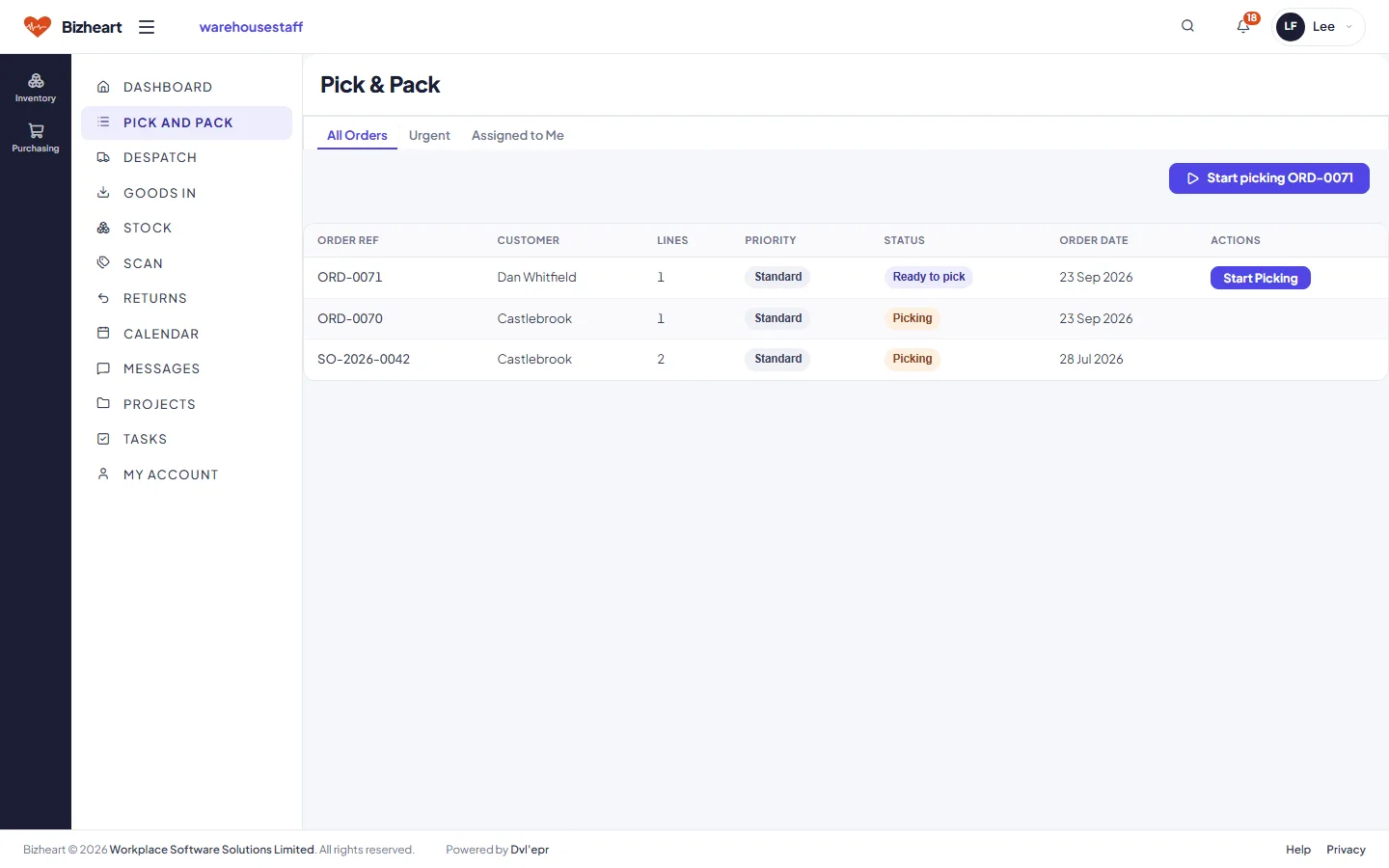The height and width of the screenshot is (868, 1389).
Task: Click Standard priority badge for SO-2026-0042
Action: (778, 359)
